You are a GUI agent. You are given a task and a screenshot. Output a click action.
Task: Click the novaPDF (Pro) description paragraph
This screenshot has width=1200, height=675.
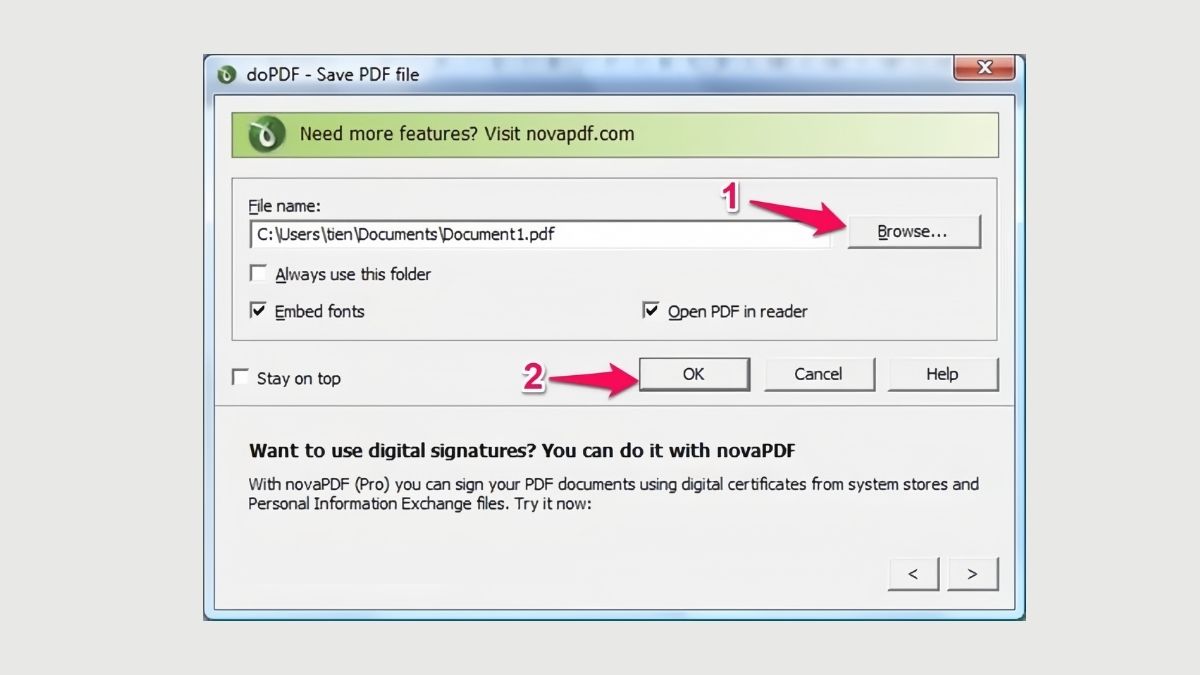tap(614, 494)
